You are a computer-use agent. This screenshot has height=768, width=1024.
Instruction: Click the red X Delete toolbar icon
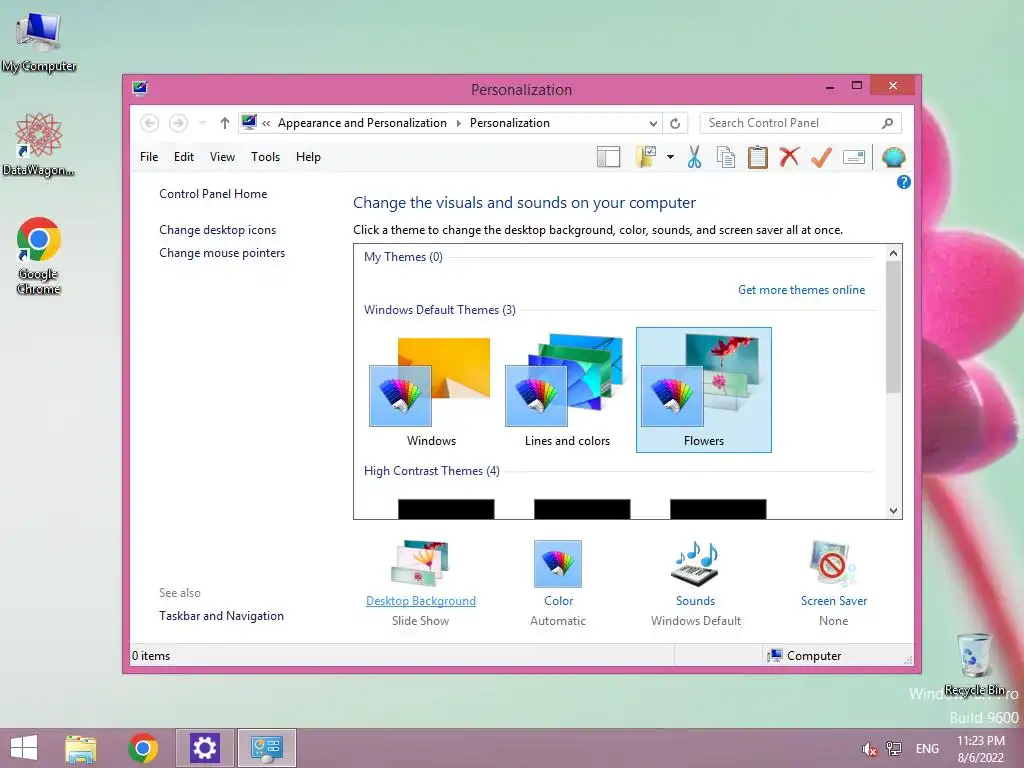click(x=790, y=157)
